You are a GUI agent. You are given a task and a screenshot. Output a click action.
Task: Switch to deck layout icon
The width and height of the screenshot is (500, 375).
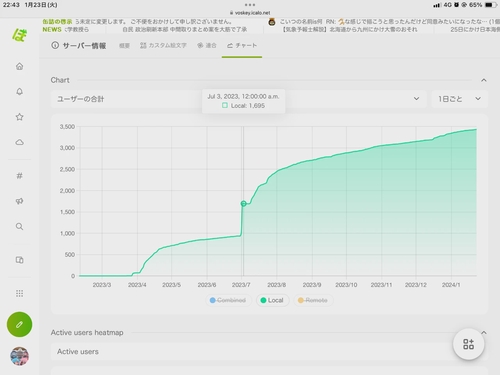click(19, 260)
